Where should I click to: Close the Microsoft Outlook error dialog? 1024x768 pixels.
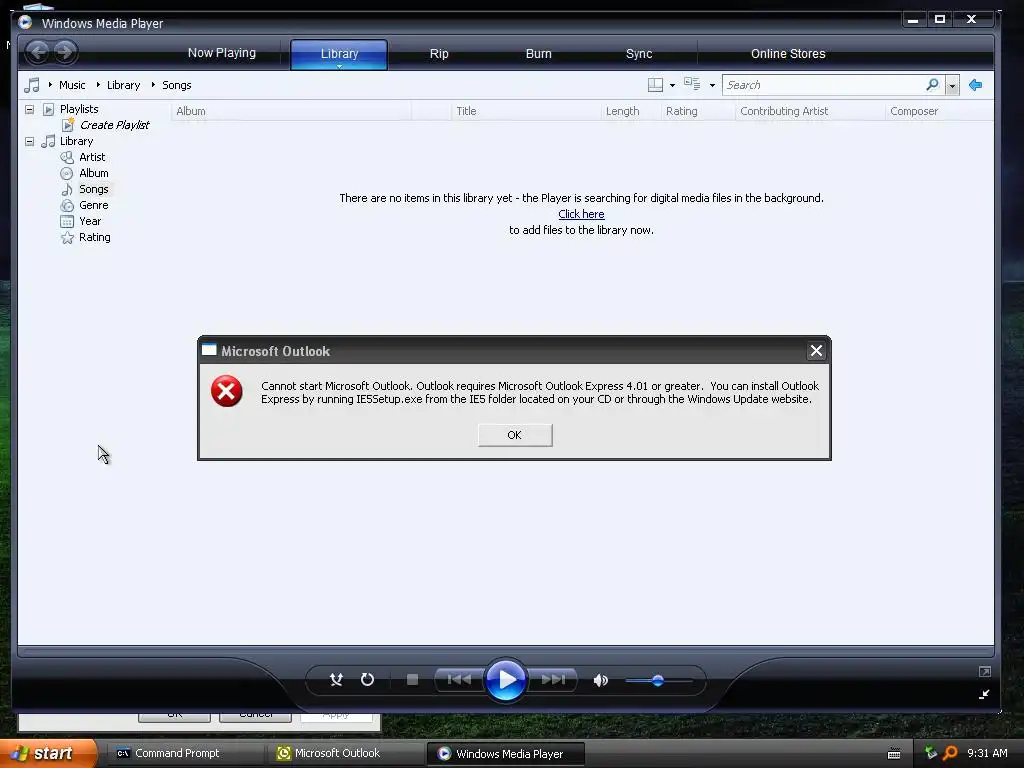click(816, 351)
